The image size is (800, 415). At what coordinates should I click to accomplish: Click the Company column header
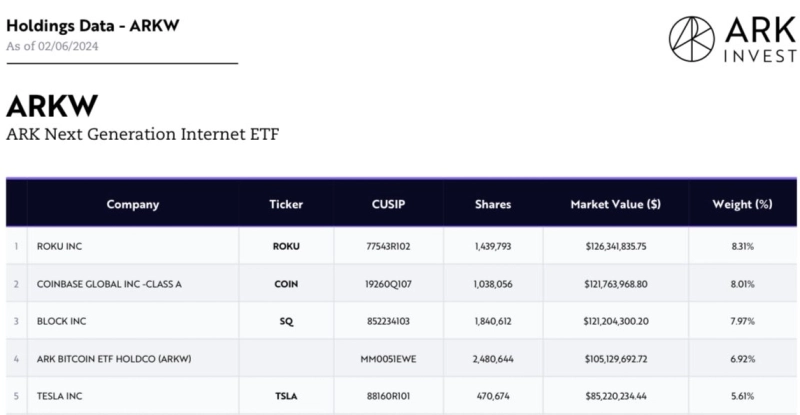click(133, 204)
